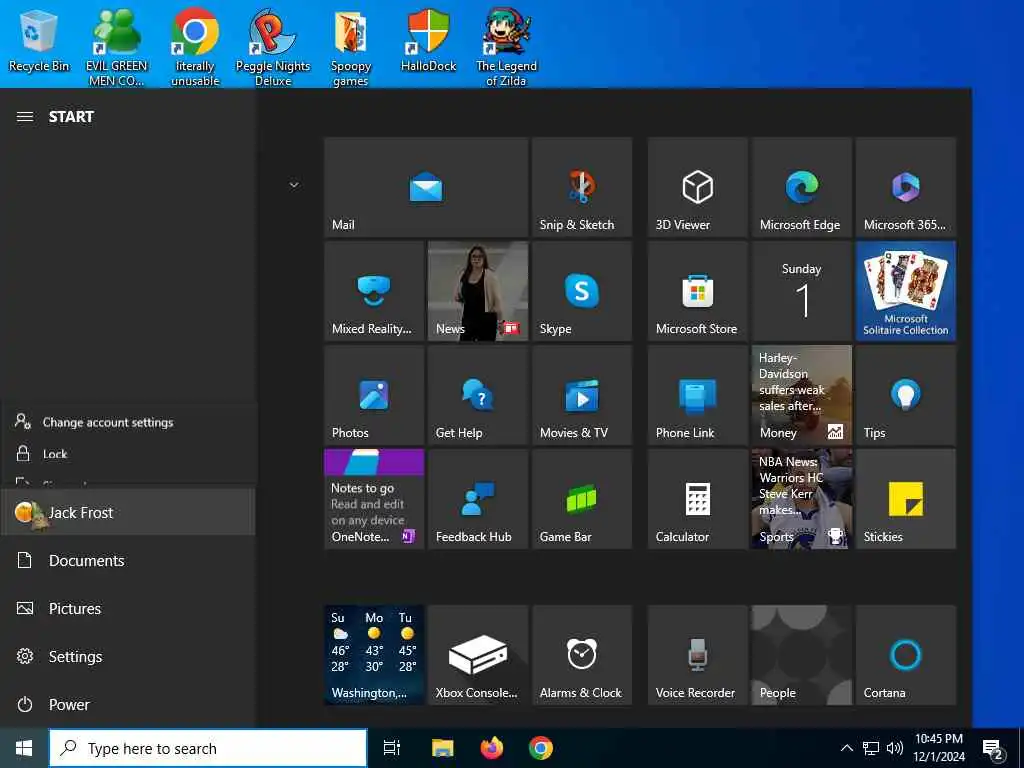Launch Calculator tile
This screenshot has width=1024, height=768.
click(697, 498)
